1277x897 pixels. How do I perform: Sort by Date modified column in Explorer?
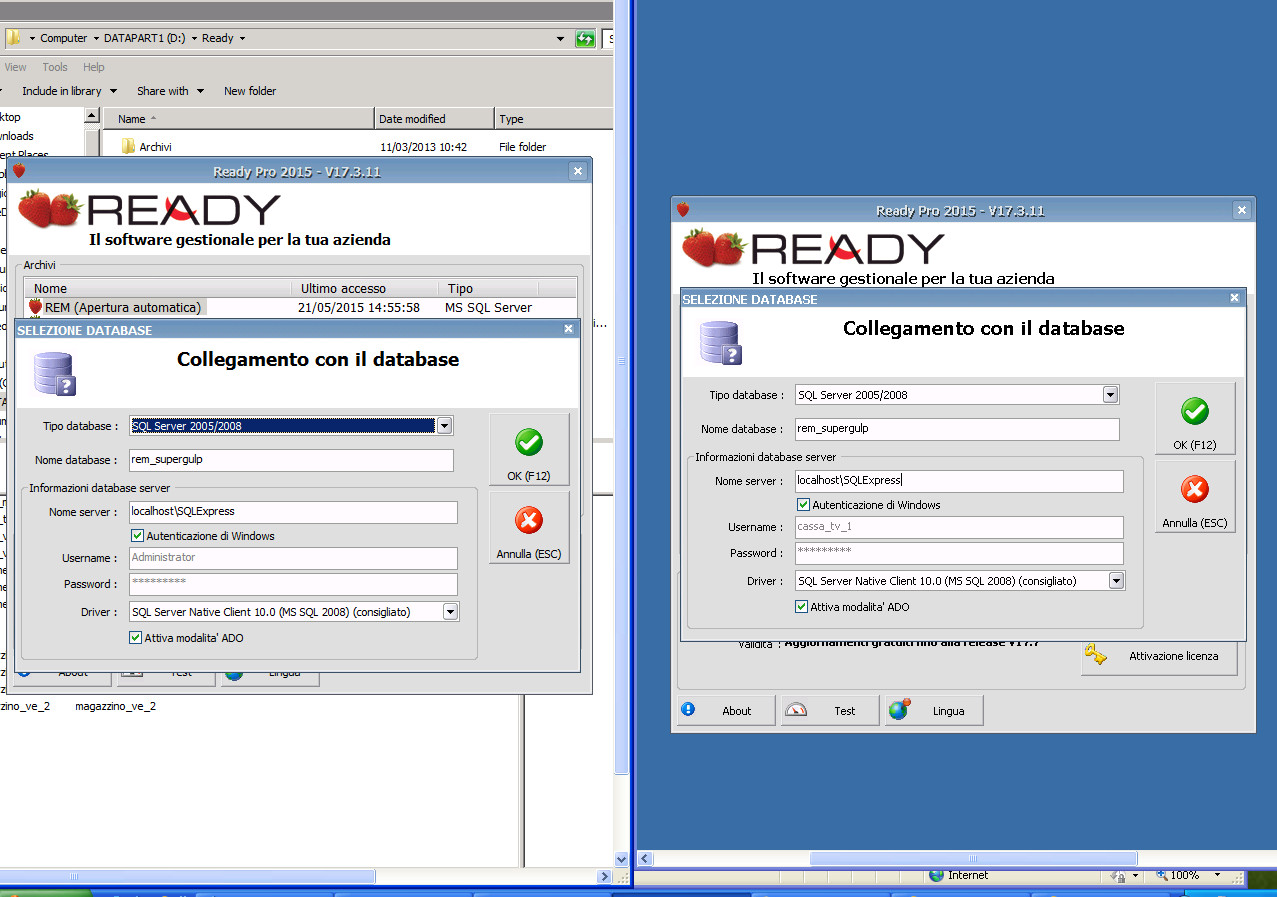(x=434, y=119)
